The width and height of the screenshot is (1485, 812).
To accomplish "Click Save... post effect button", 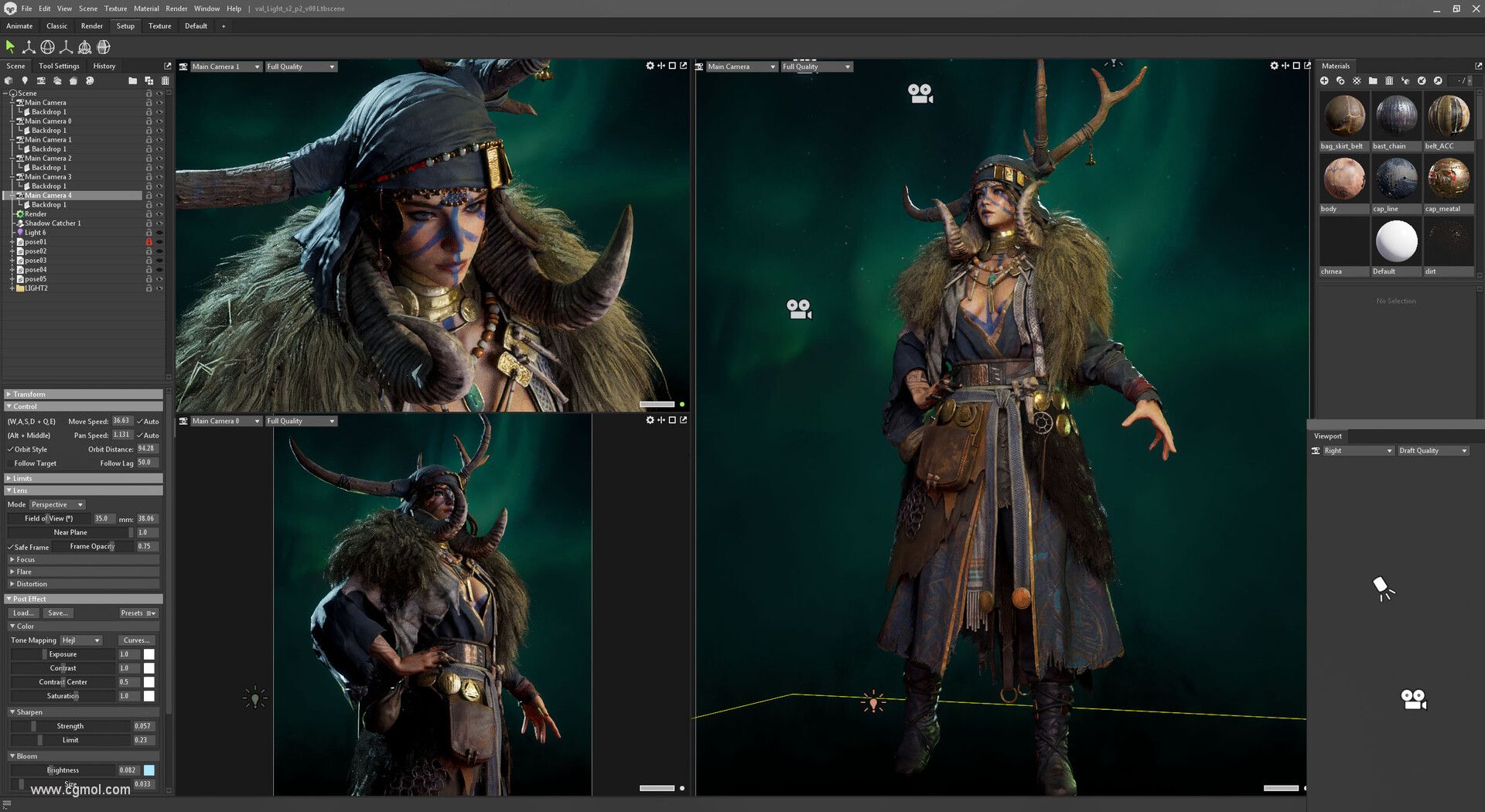I will [57, 613].
